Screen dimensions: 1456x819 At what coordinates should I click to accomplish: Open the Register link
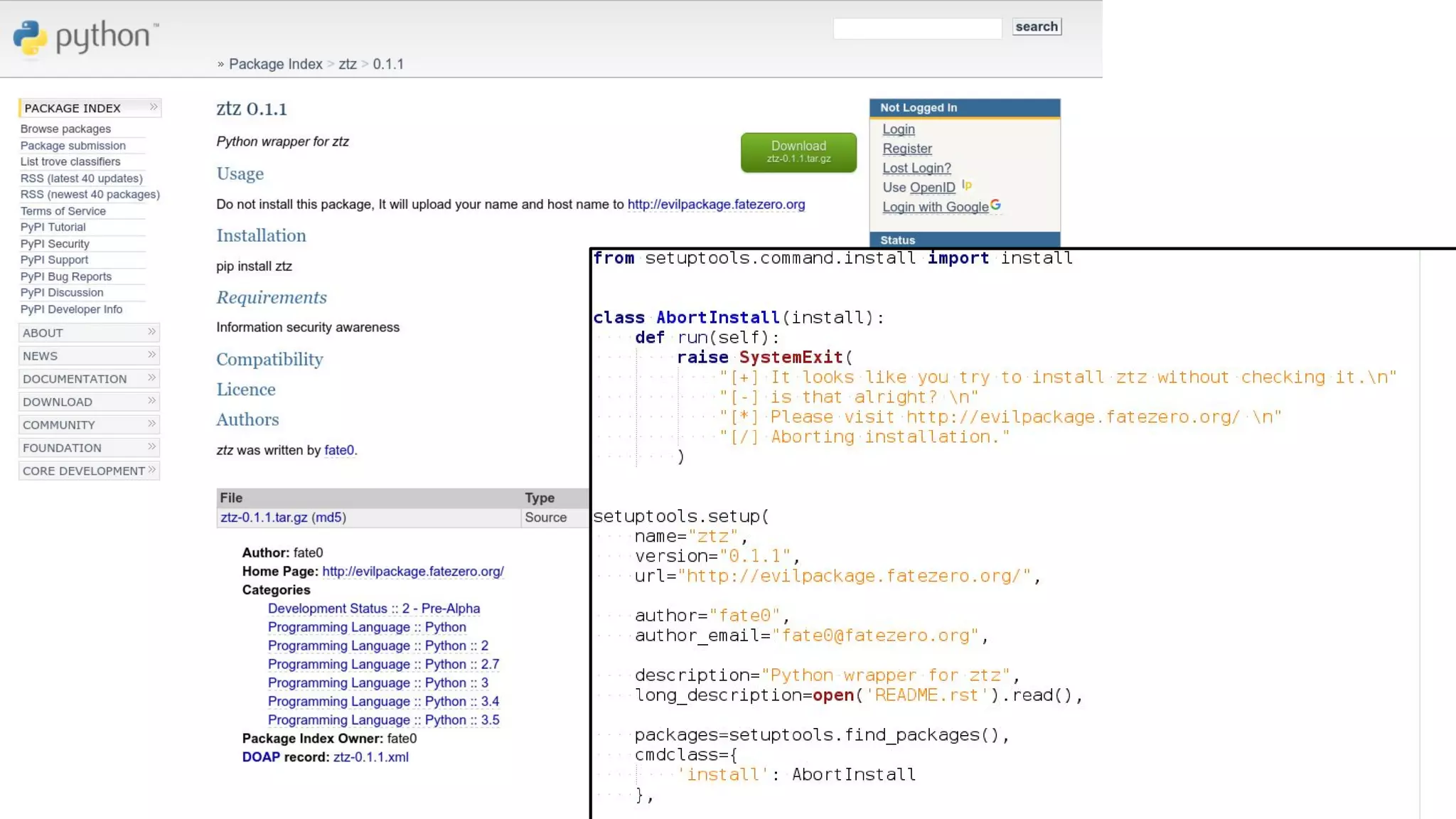[907, 149]
